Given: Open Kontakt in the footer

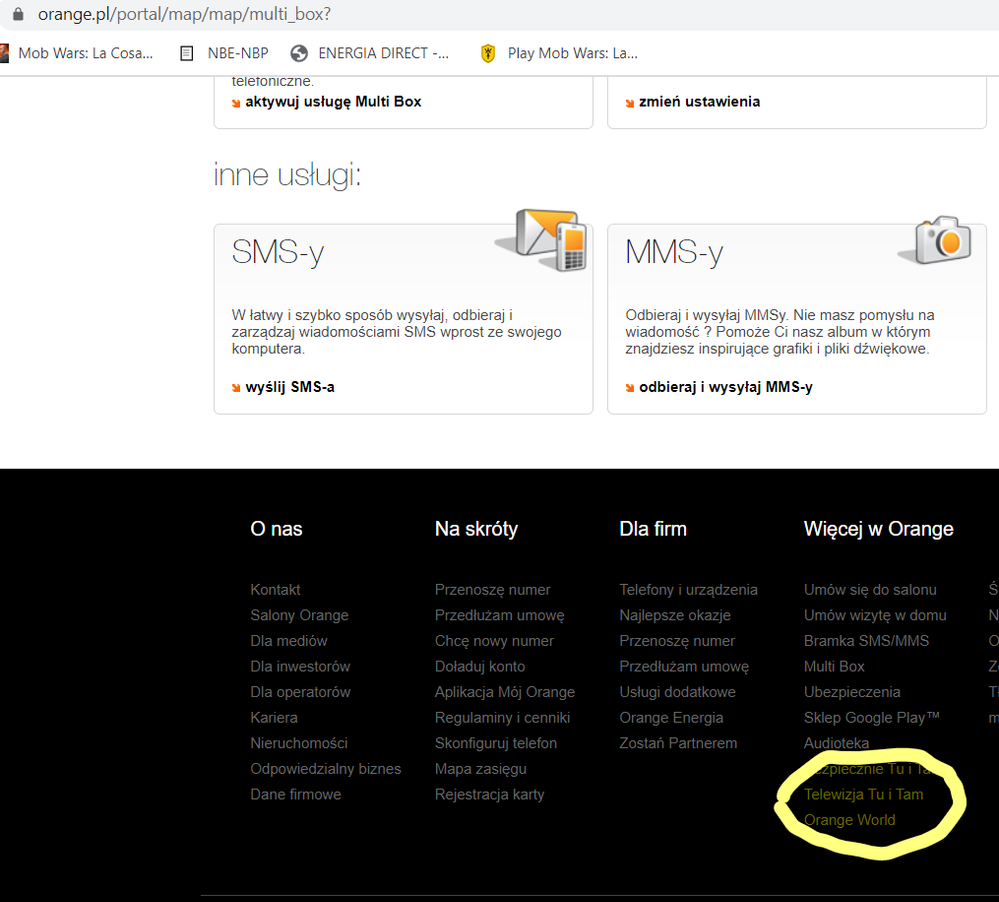Looking at the screenshot, I should (275, 590).
